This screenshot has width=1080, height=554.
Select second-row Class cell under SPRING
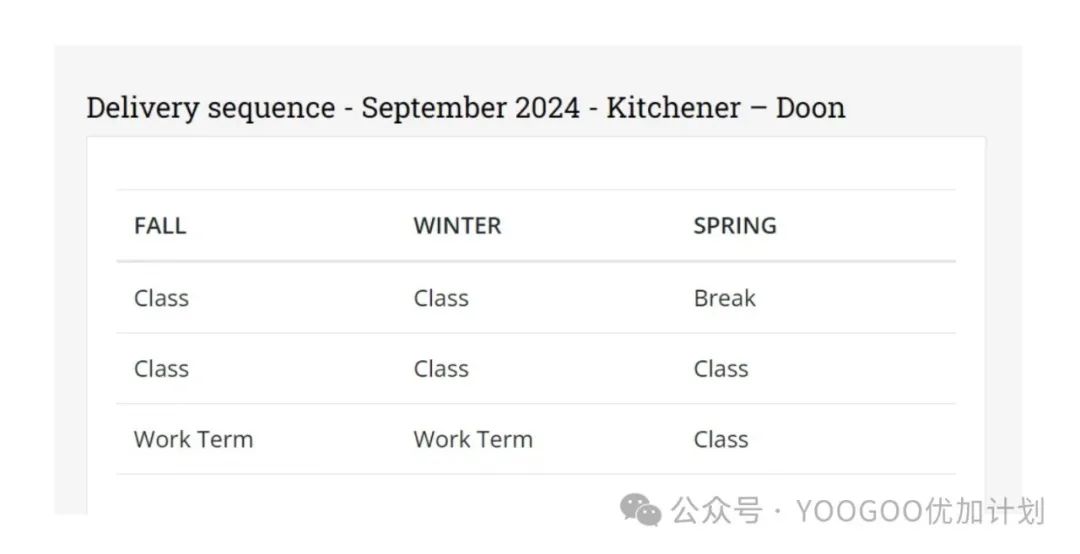click(x=720, y=369)
